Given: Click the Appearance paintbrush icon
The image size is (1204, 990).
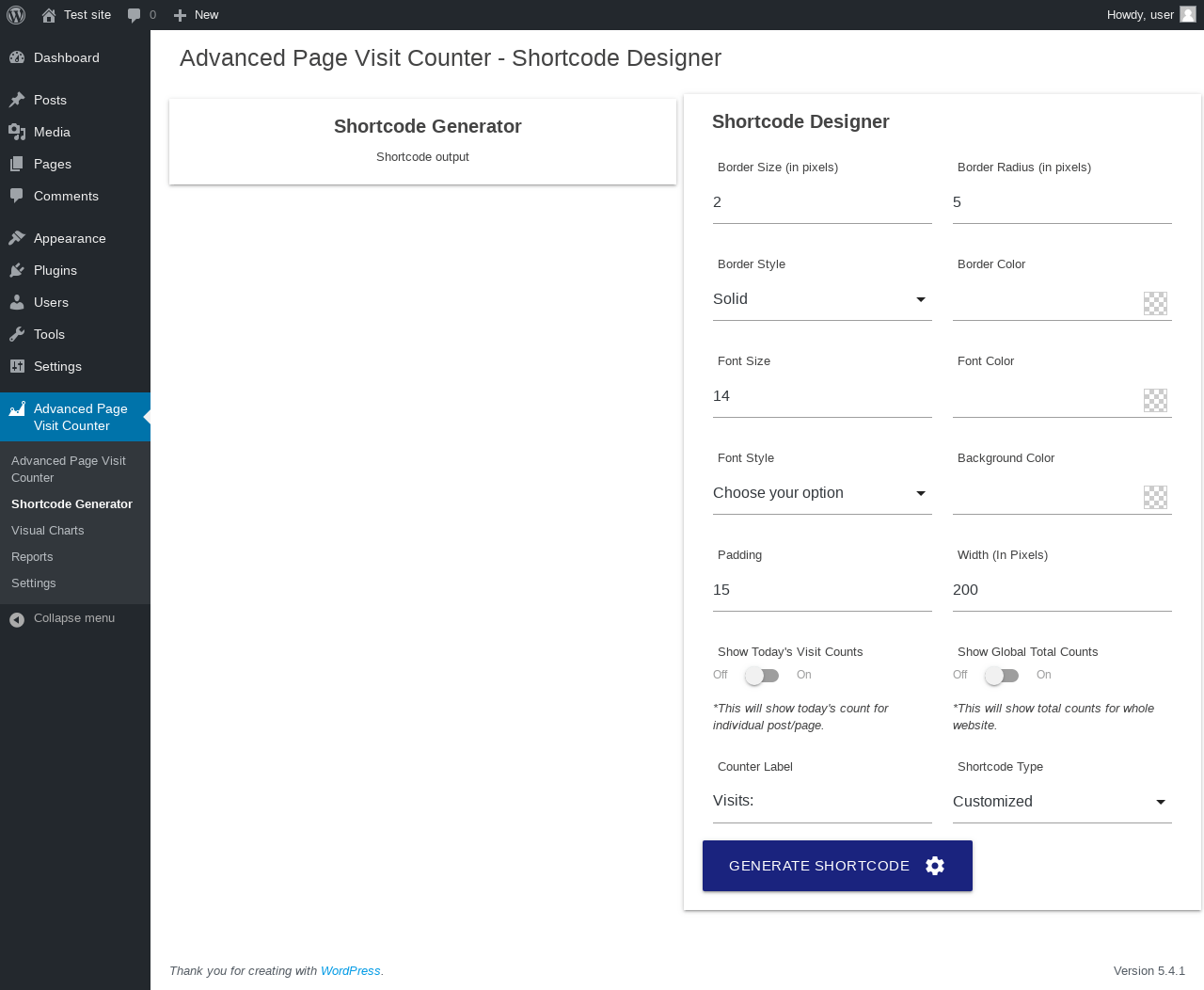Looking at the screenshot, I should [x=17, y=238].
